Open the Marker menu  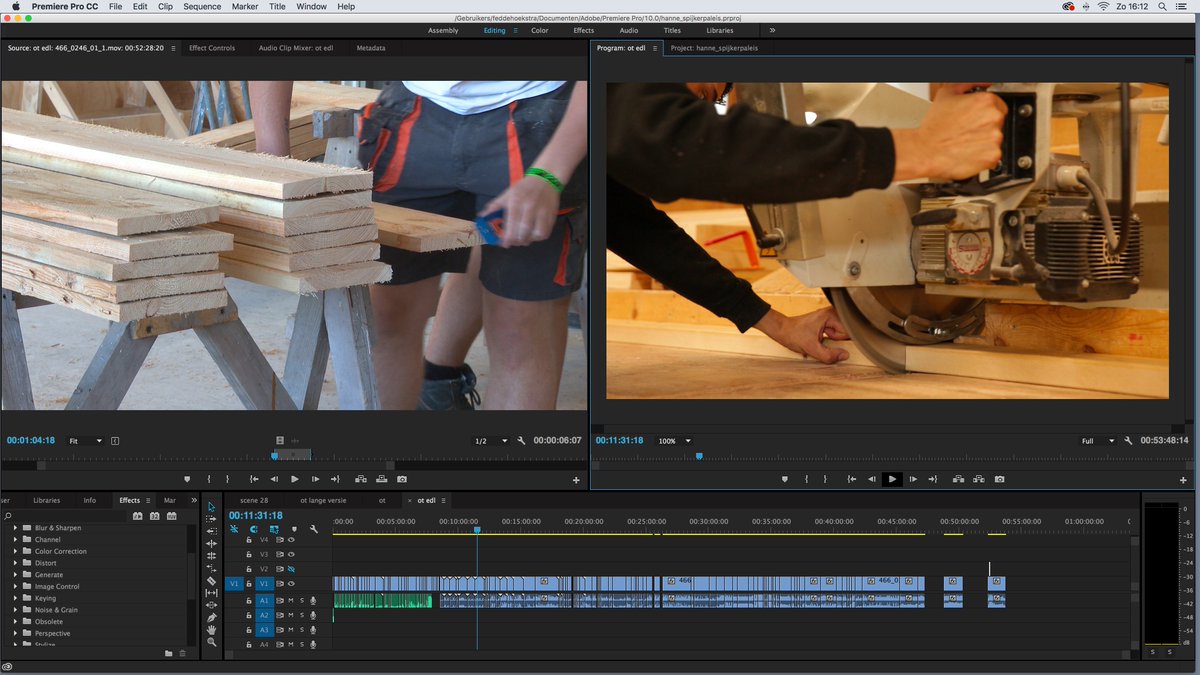click(x=245, y=6)
